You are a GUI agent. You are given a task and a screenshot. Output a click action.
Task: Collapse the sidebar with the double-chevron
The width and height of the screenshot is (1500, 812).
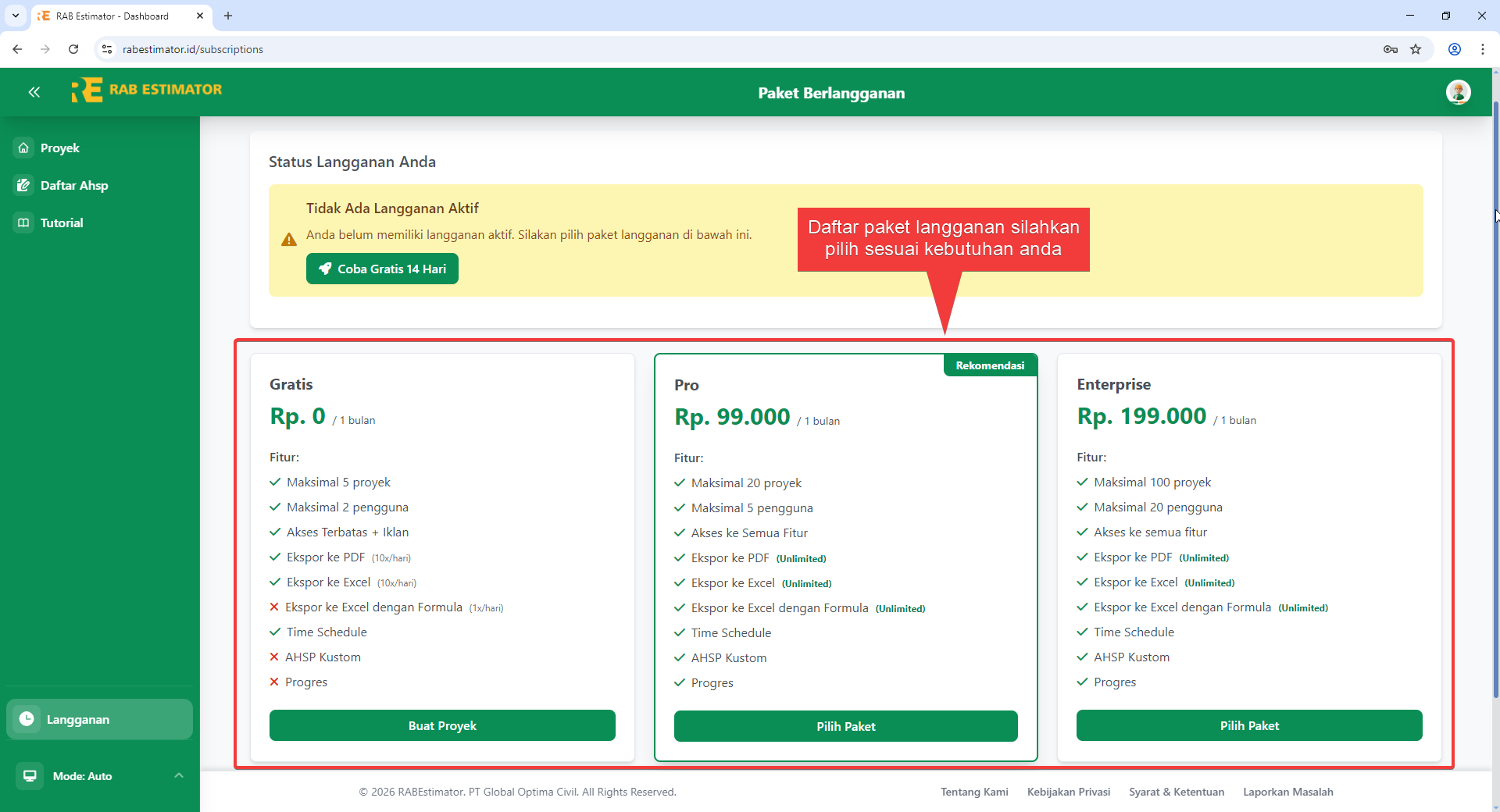(x=34, y=92)
